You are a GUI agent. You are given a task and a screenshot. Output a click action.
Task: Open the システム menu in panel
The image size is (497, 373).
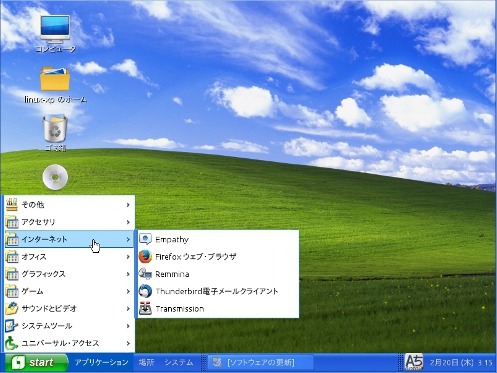179,362
